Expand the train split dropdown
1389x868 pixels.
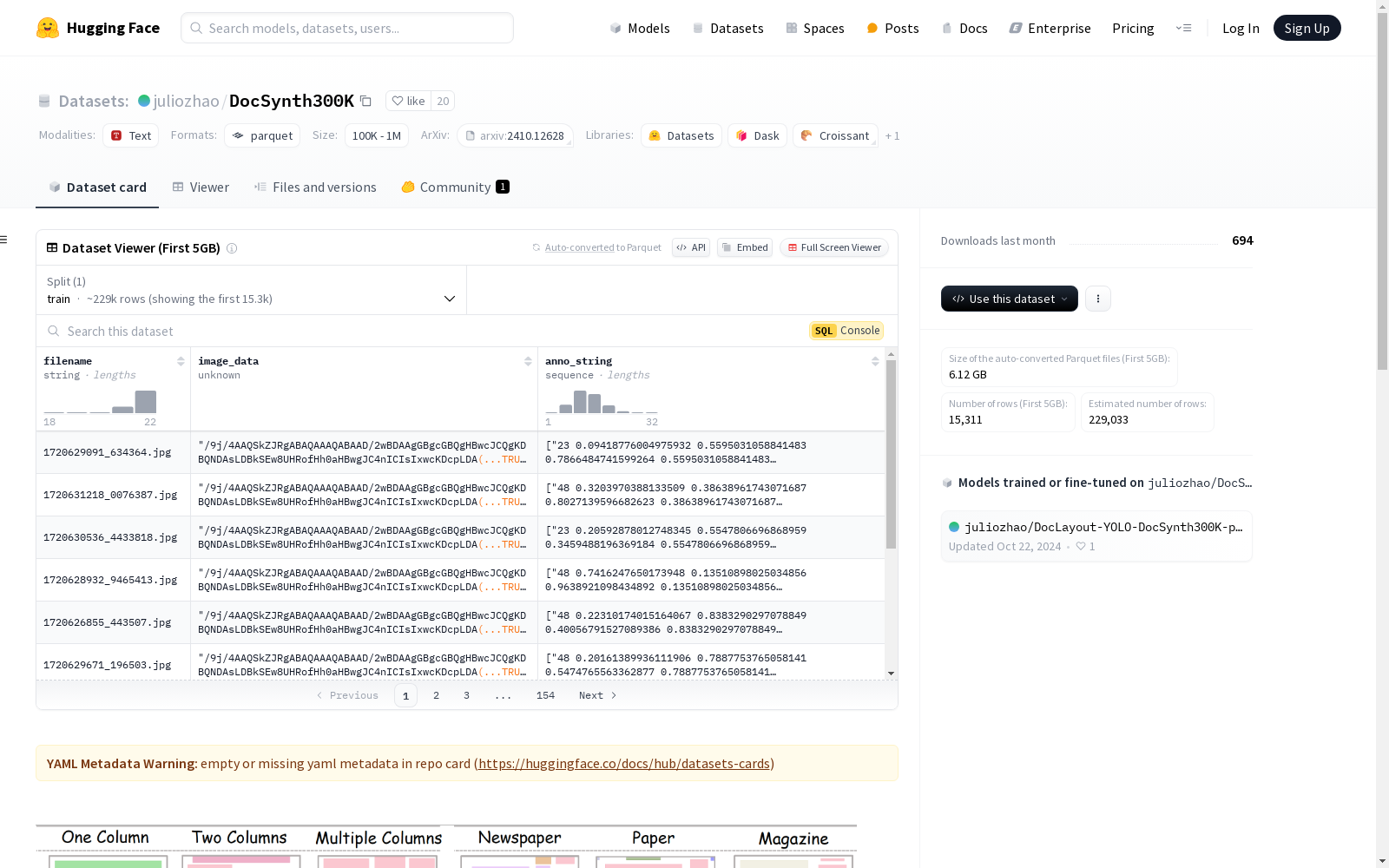[x=251, y=290]
